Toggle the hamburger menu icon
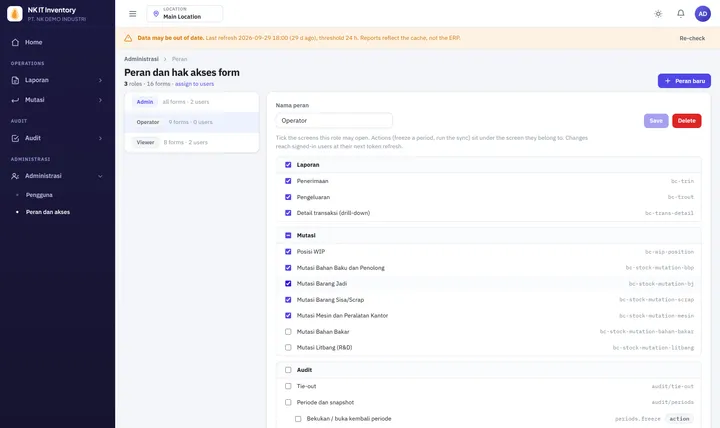This screenshot has width=720, height=428. pyautogui.click(x=133, y=14)
